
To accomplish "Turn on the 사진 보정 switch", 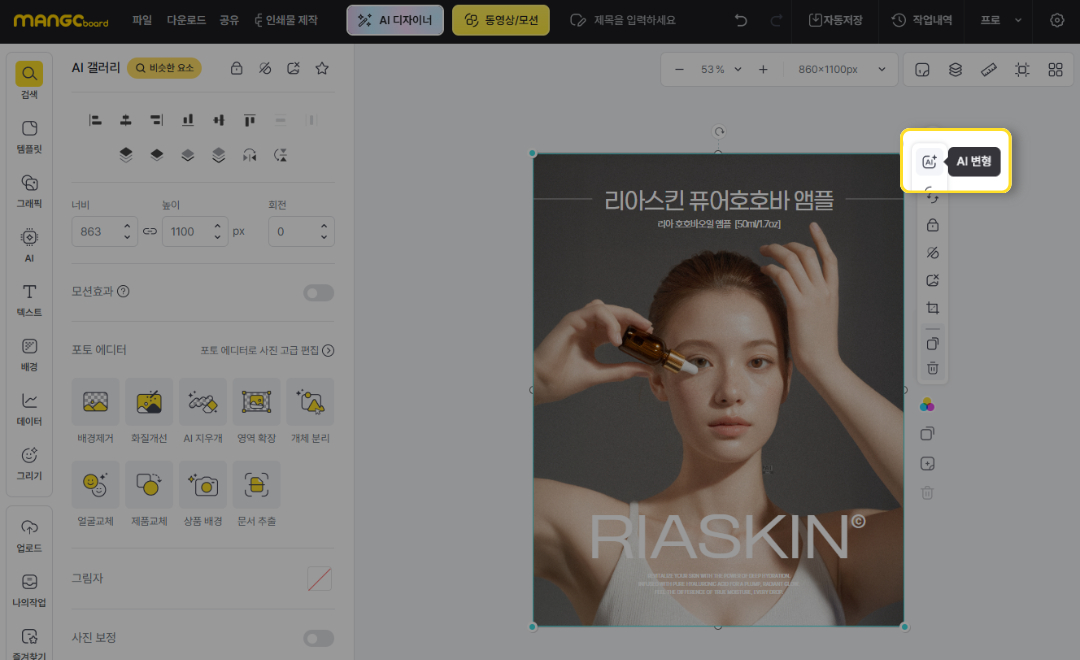I will [319, 638].
